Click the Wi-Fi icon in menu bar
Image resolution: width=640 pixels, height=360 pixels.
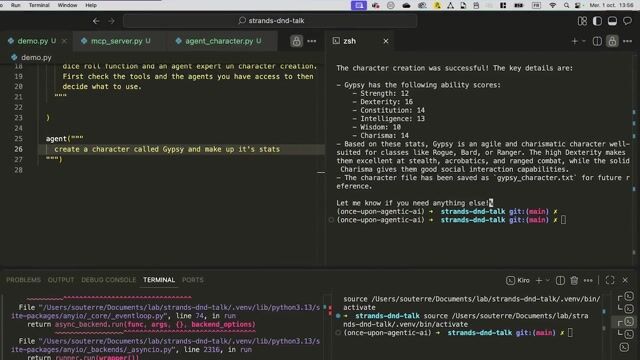(552, 5)
